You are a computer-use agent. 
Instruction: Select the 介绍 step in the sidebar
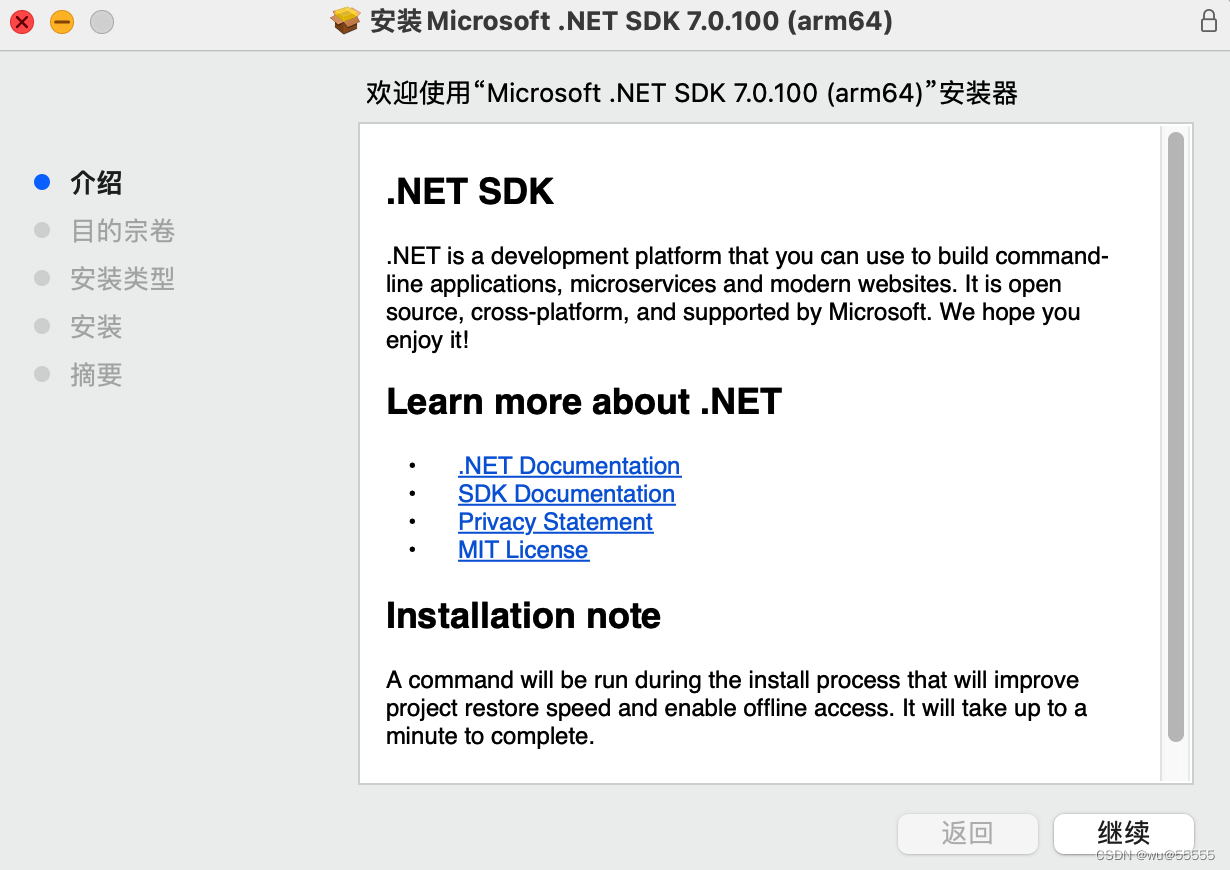click(97, 183)
